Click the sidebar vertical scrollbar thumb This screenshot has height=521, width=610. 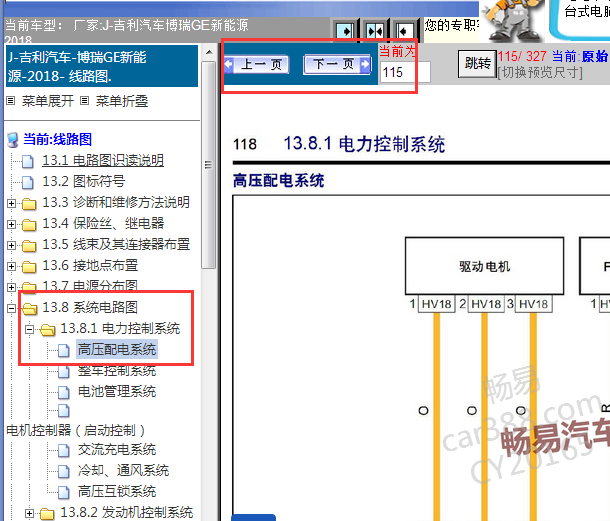pos(209,165)
